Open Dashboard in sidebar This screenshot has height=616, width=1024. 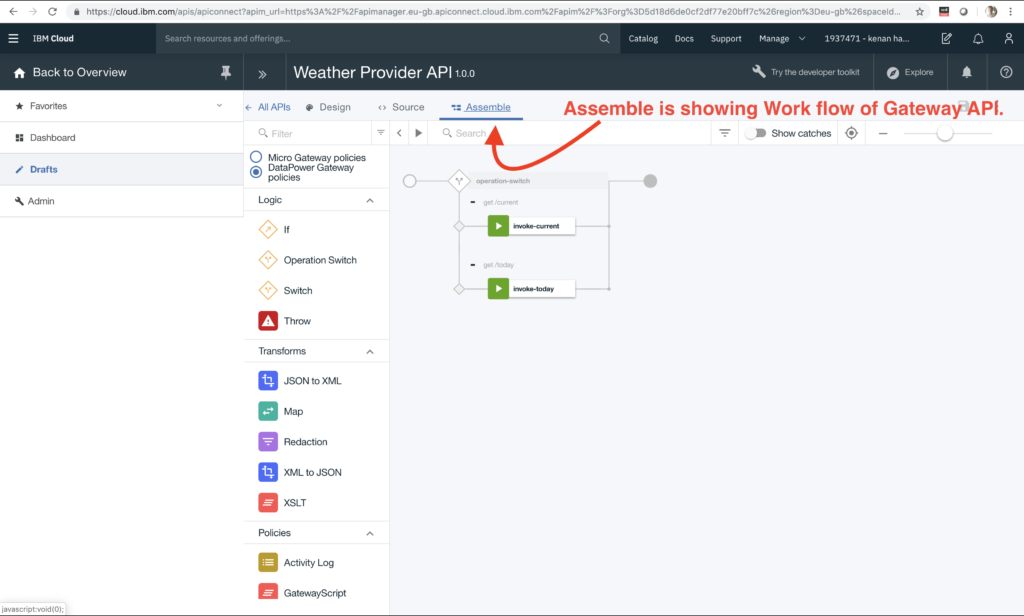click(x=121, y=138)
